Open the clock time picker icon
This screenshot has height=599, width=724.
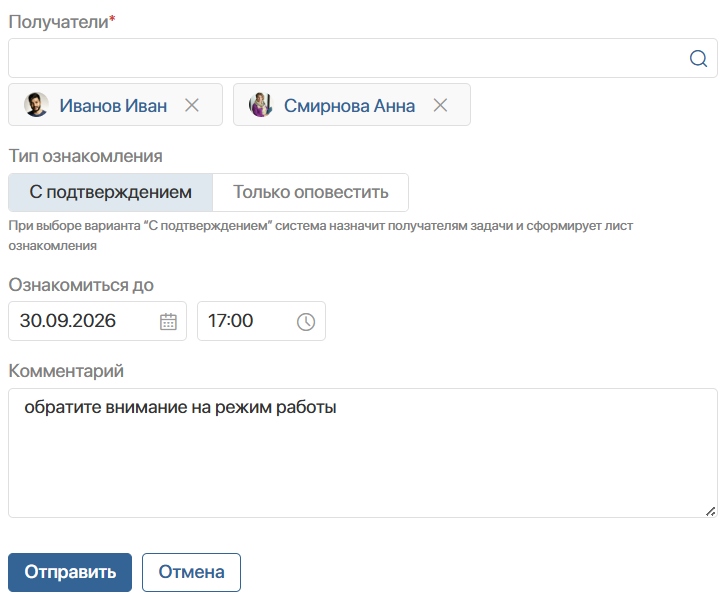(306, 321)
